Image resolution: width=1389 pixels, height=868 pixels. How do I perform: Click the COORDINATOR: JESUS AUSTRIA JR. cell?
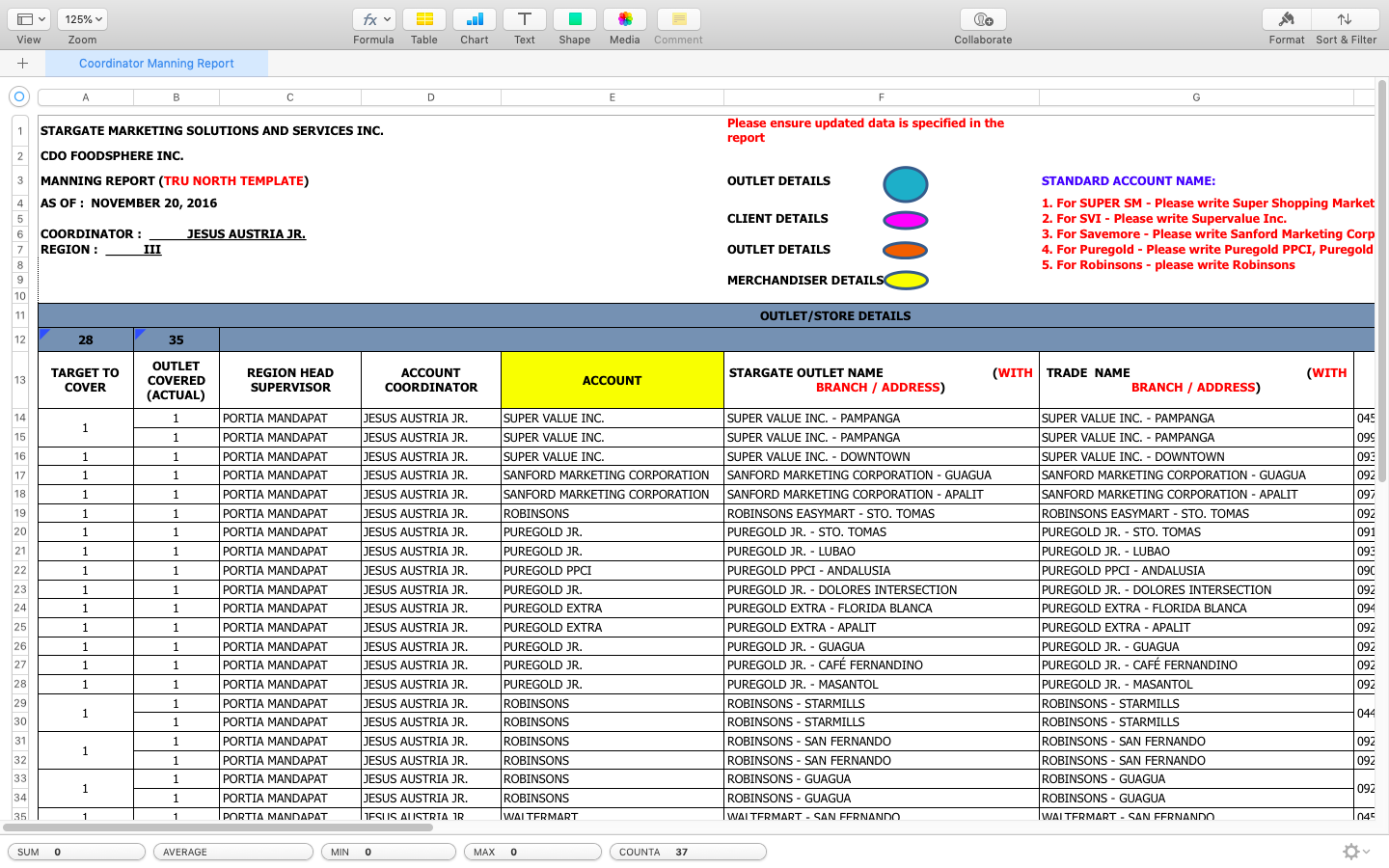click(174, 234)
